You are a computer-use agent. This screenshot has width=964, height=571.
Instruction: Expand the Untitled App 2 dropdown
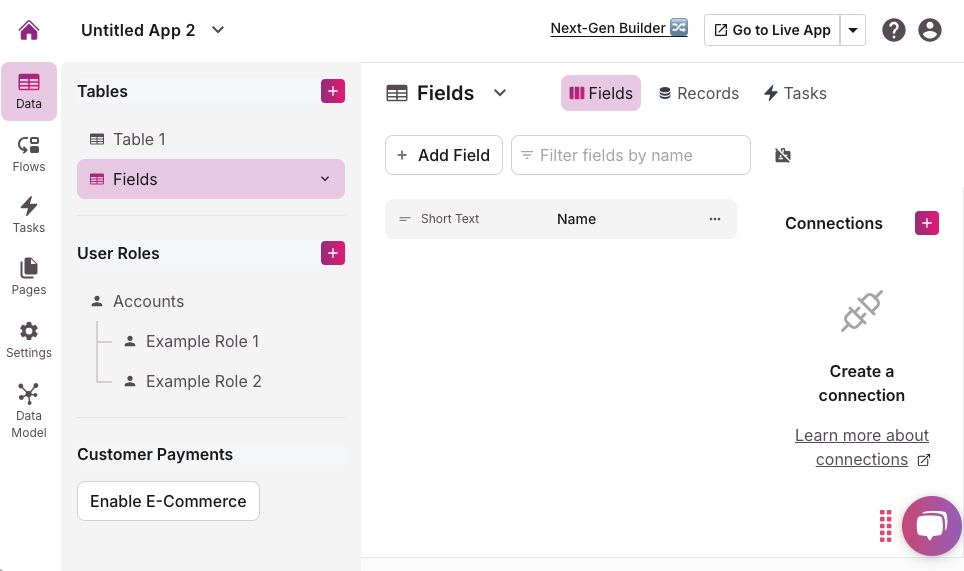(x=218, y=30)
